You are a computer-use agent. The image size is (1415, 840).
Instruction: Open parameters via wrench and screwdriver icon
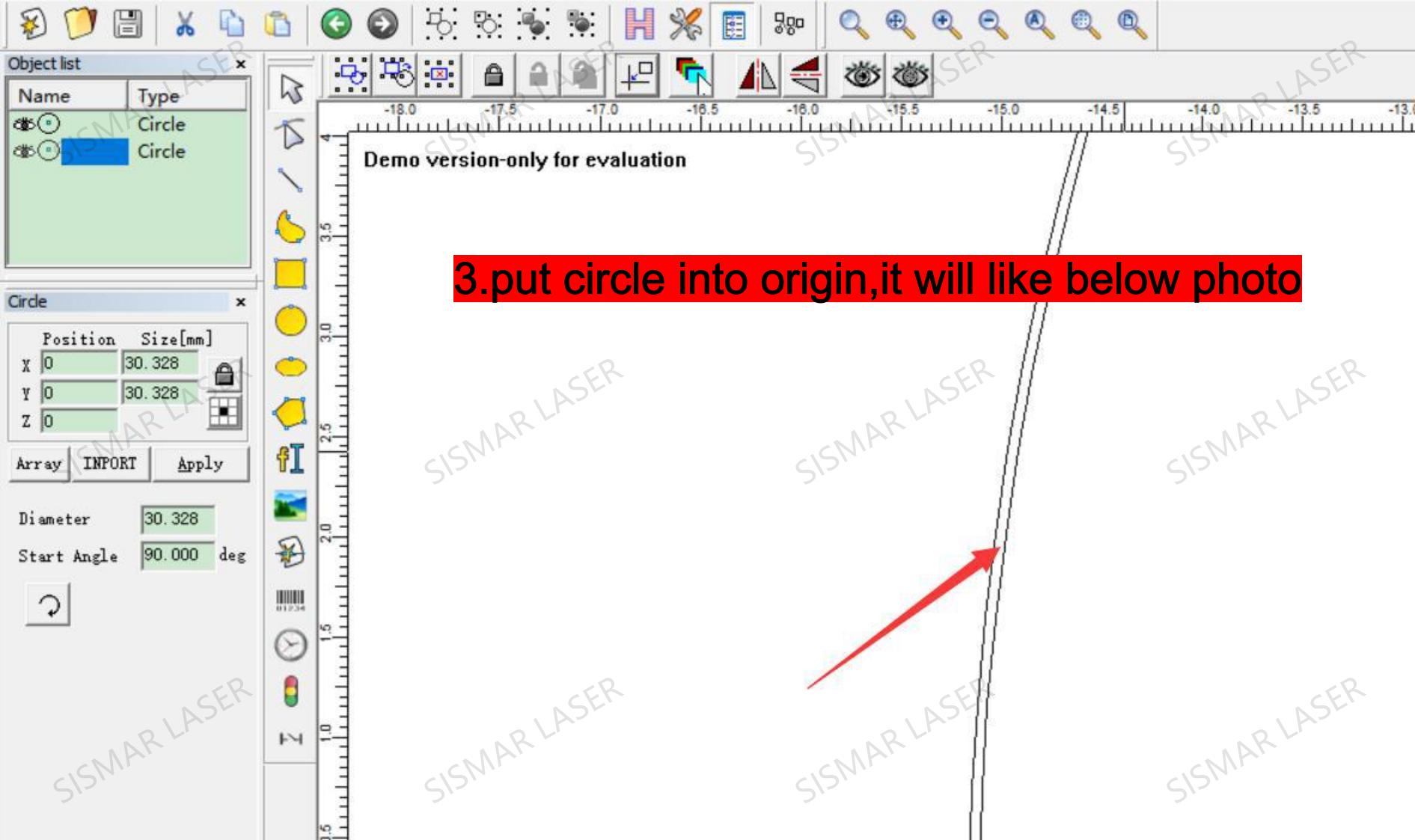pos(685,24)
